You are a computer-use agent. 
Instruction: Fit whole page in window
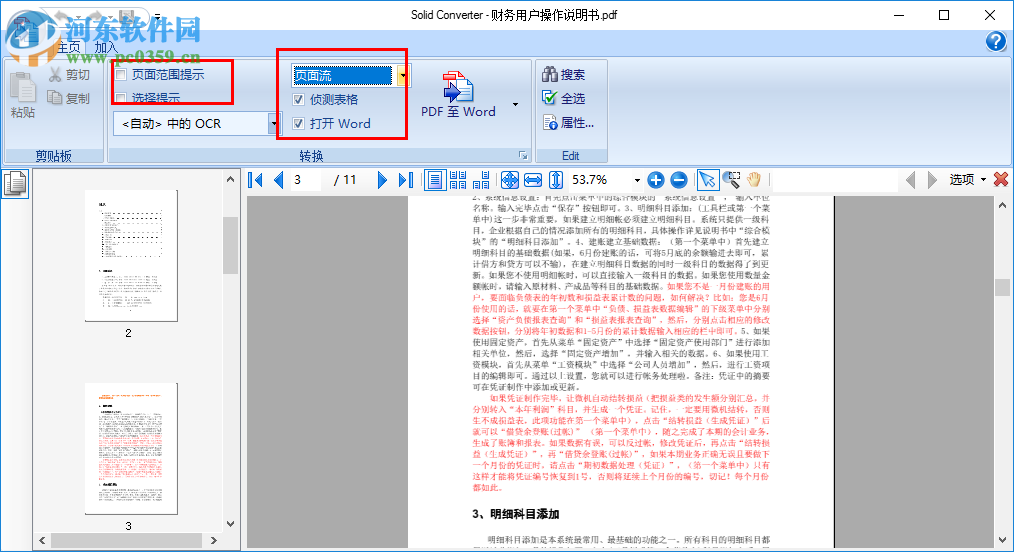point(510,180)
